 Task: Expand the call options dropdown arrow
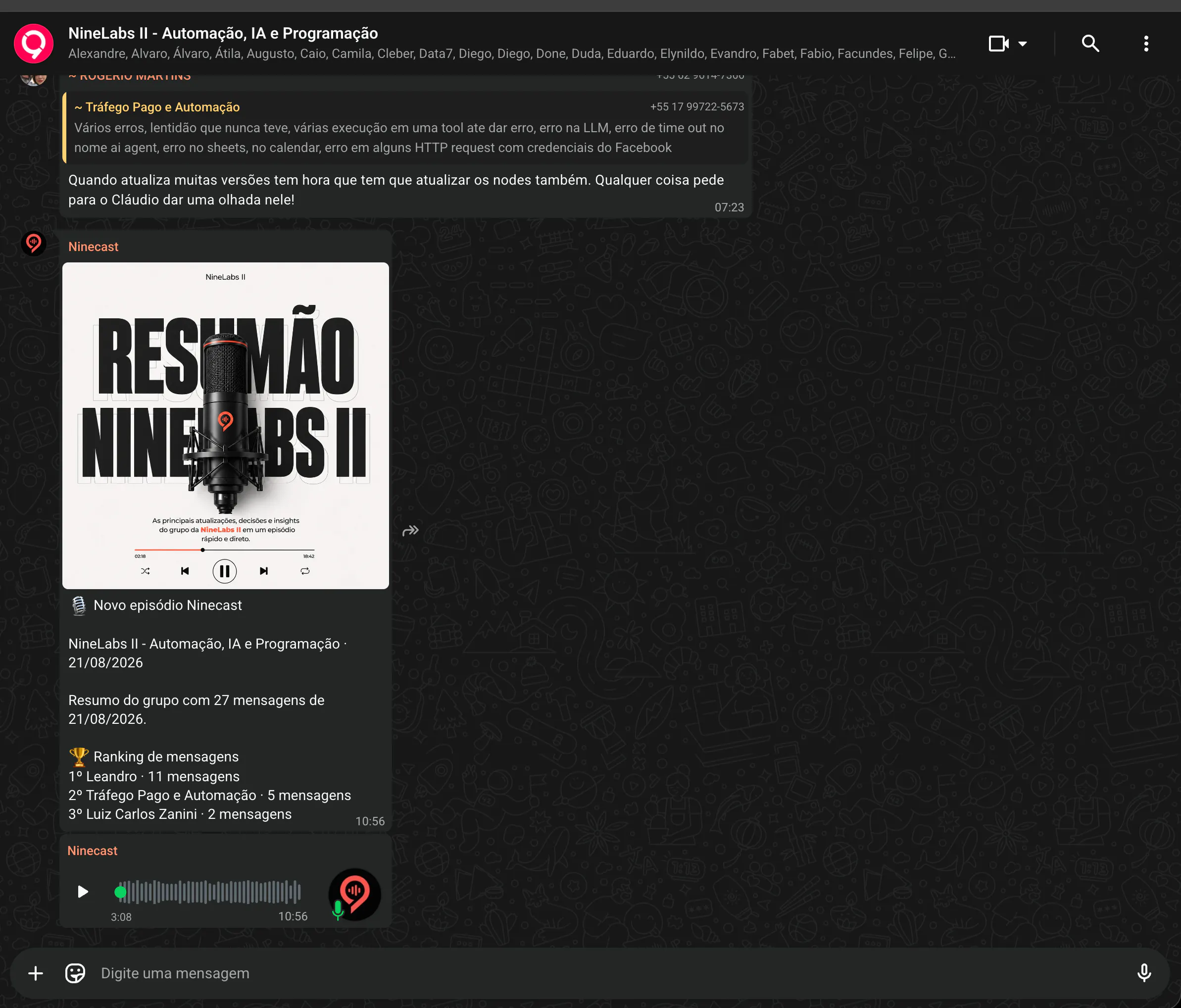pyautogui.click(x=1023, y=44)
